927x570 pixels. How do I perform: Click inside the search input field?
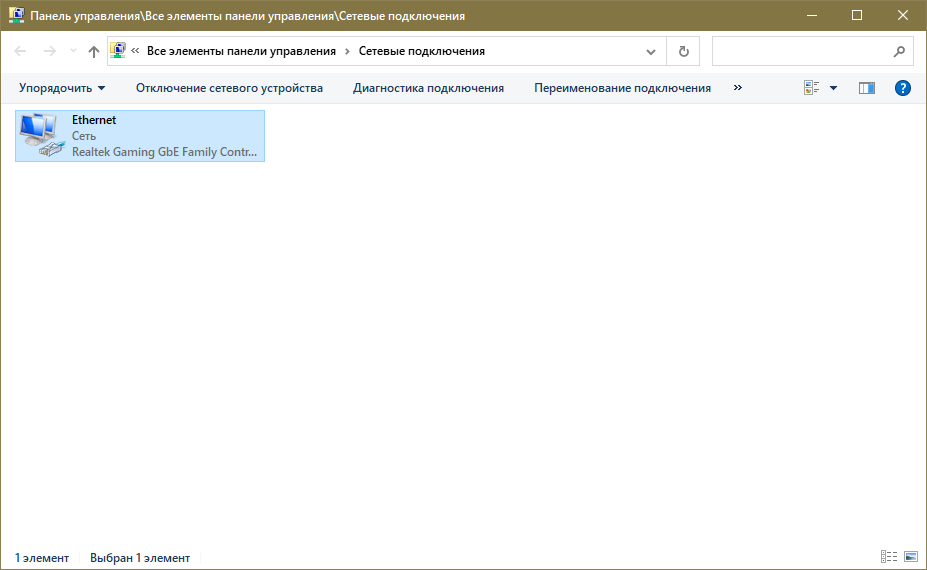[x=800, y=51]
